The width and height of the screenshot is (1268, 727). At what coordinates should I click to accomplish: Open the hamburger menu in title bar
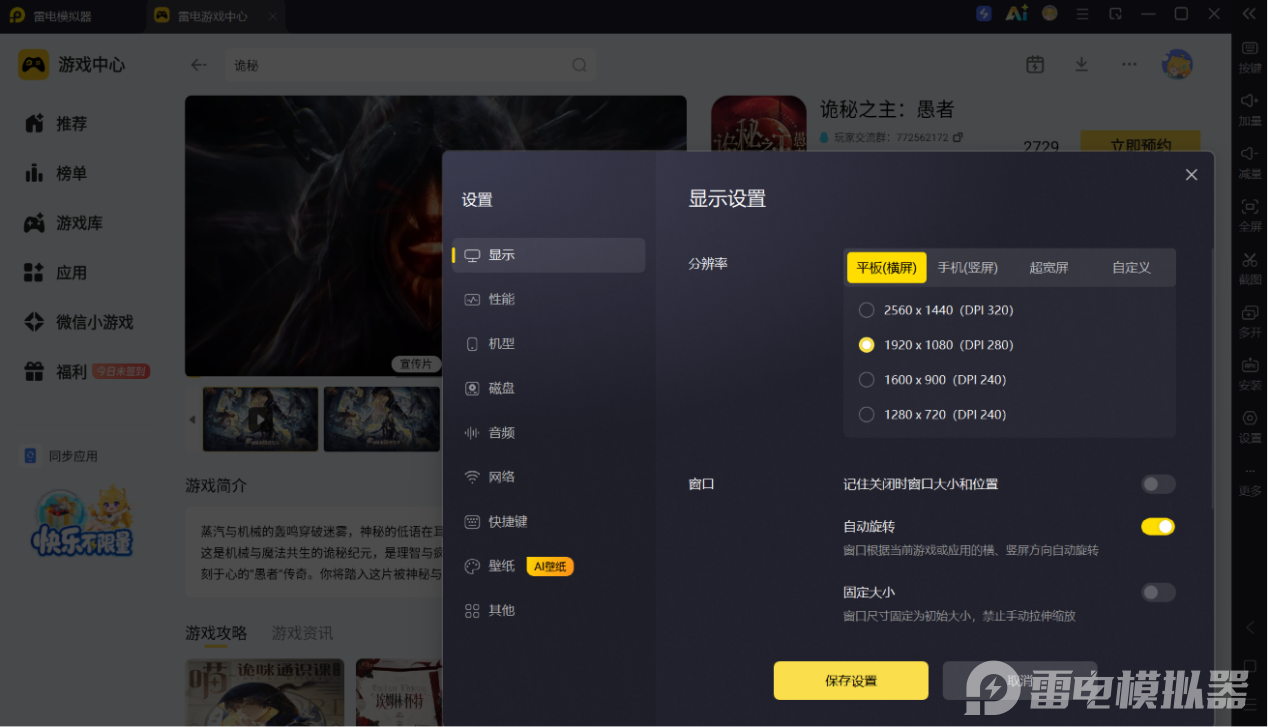(1084, 13)
